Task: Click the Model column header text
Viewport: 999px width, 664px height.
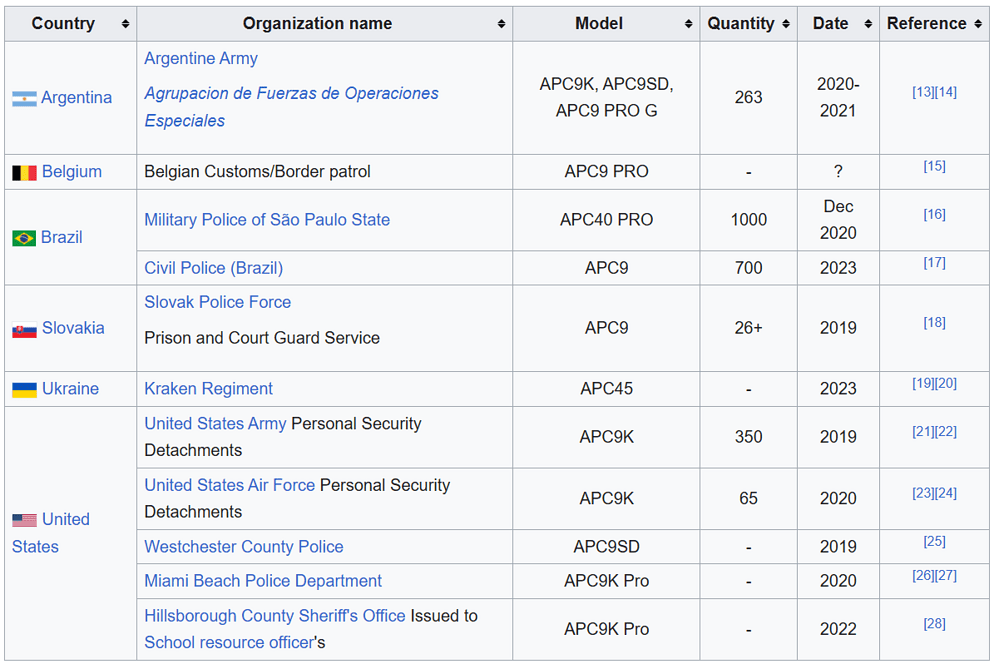Action: (x=599, y=24)
